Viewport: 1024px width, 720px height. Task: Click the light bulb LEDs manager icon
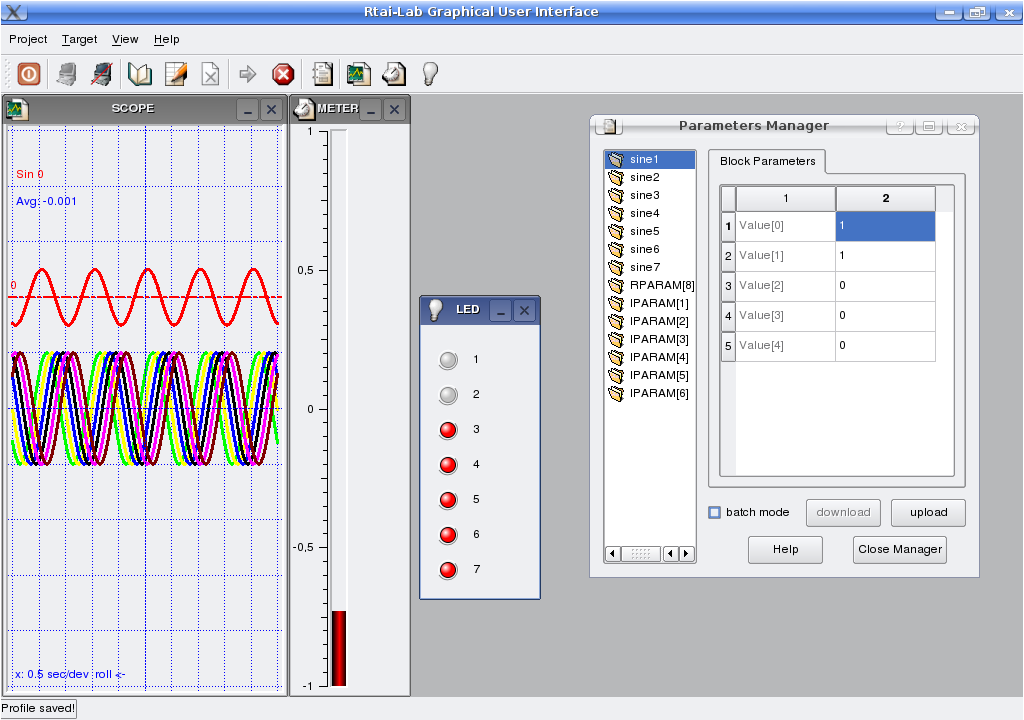pyautogui.click(x=430, y=73)
